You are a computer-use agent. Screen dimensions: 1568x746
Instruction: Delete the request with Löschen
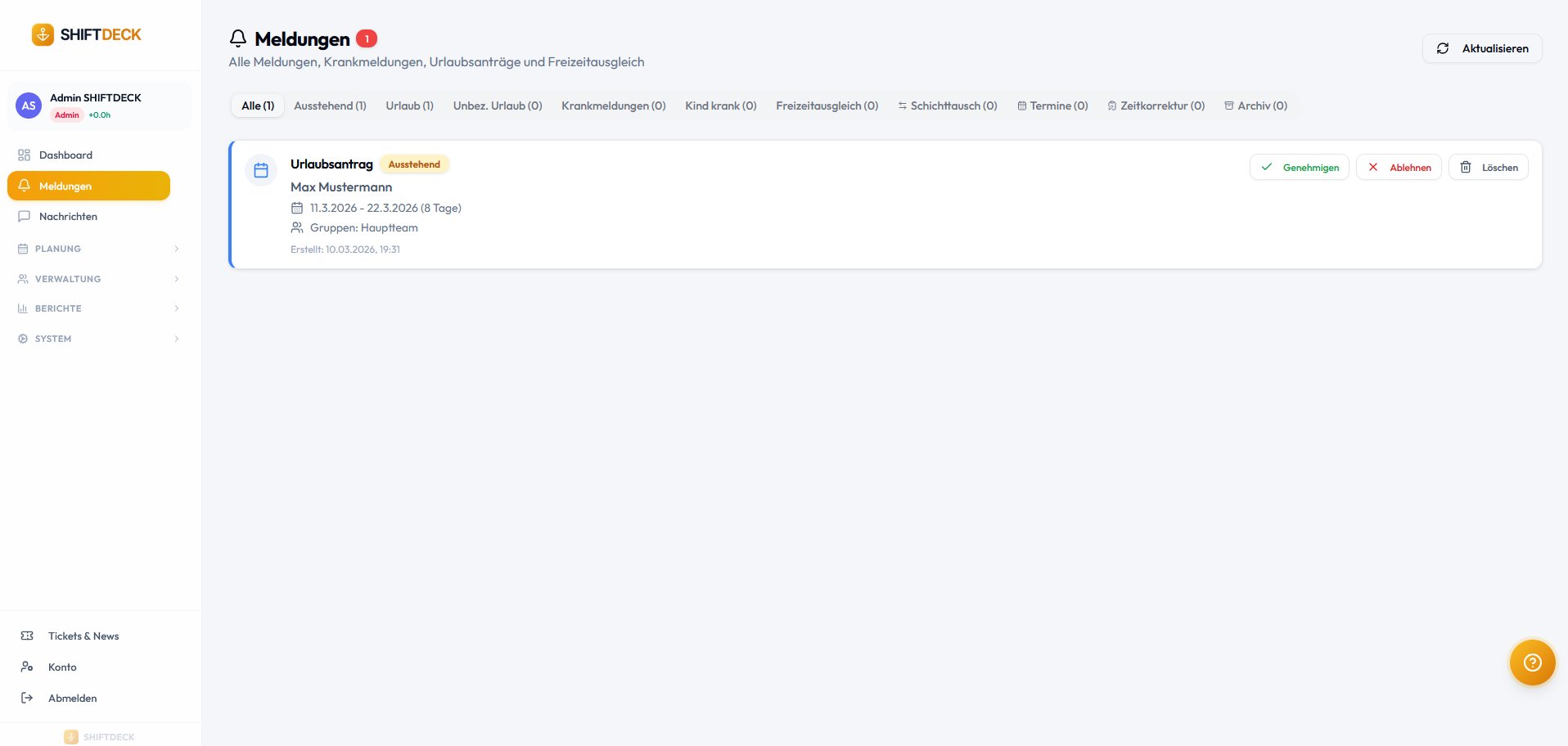click(x=1488, y=168)
